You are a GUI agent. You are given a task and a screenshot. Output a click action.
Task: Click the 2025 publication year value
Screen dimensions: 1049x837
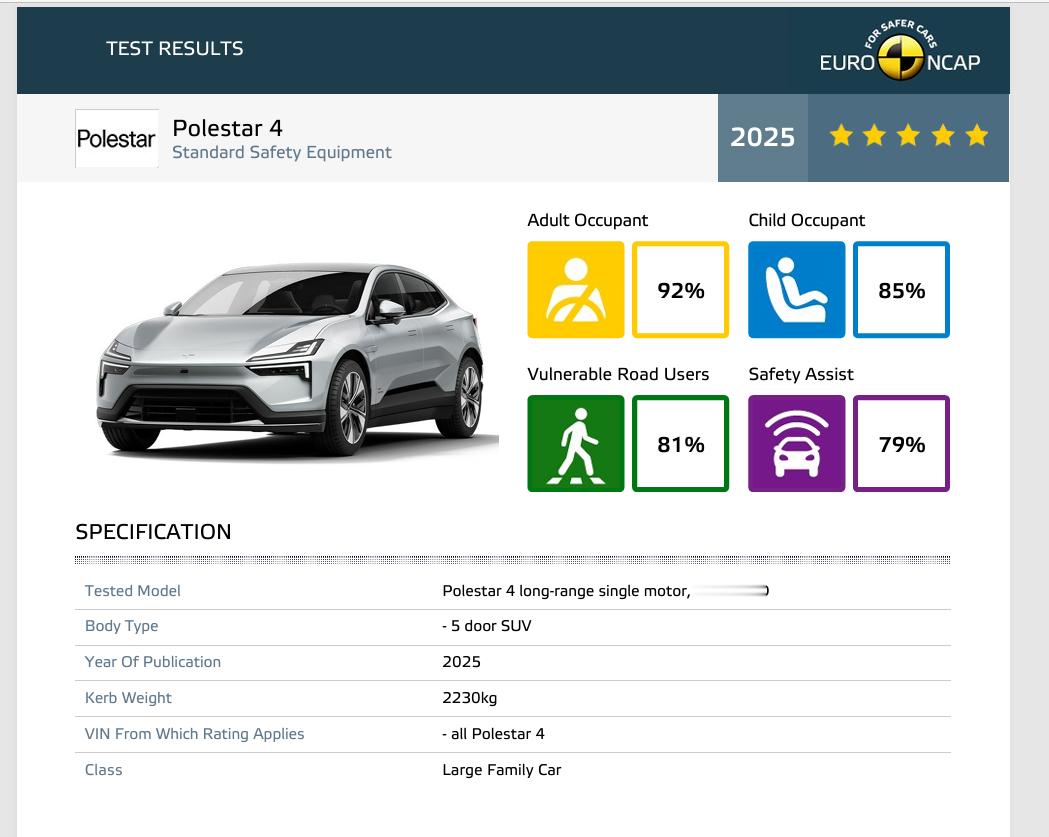461,662
